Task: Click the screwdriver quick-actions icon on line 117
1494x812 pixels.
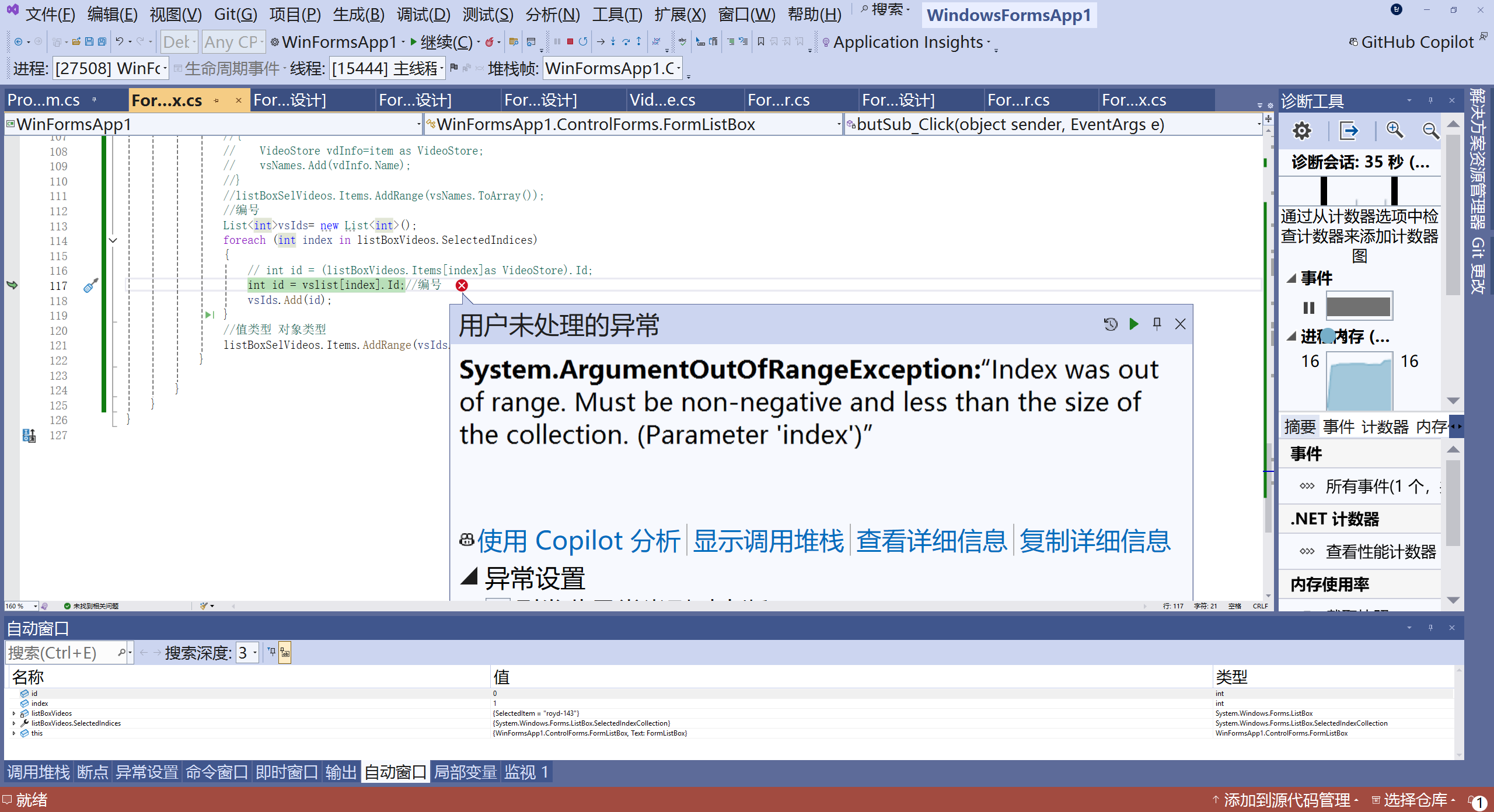Action: (x=90, y=285)
